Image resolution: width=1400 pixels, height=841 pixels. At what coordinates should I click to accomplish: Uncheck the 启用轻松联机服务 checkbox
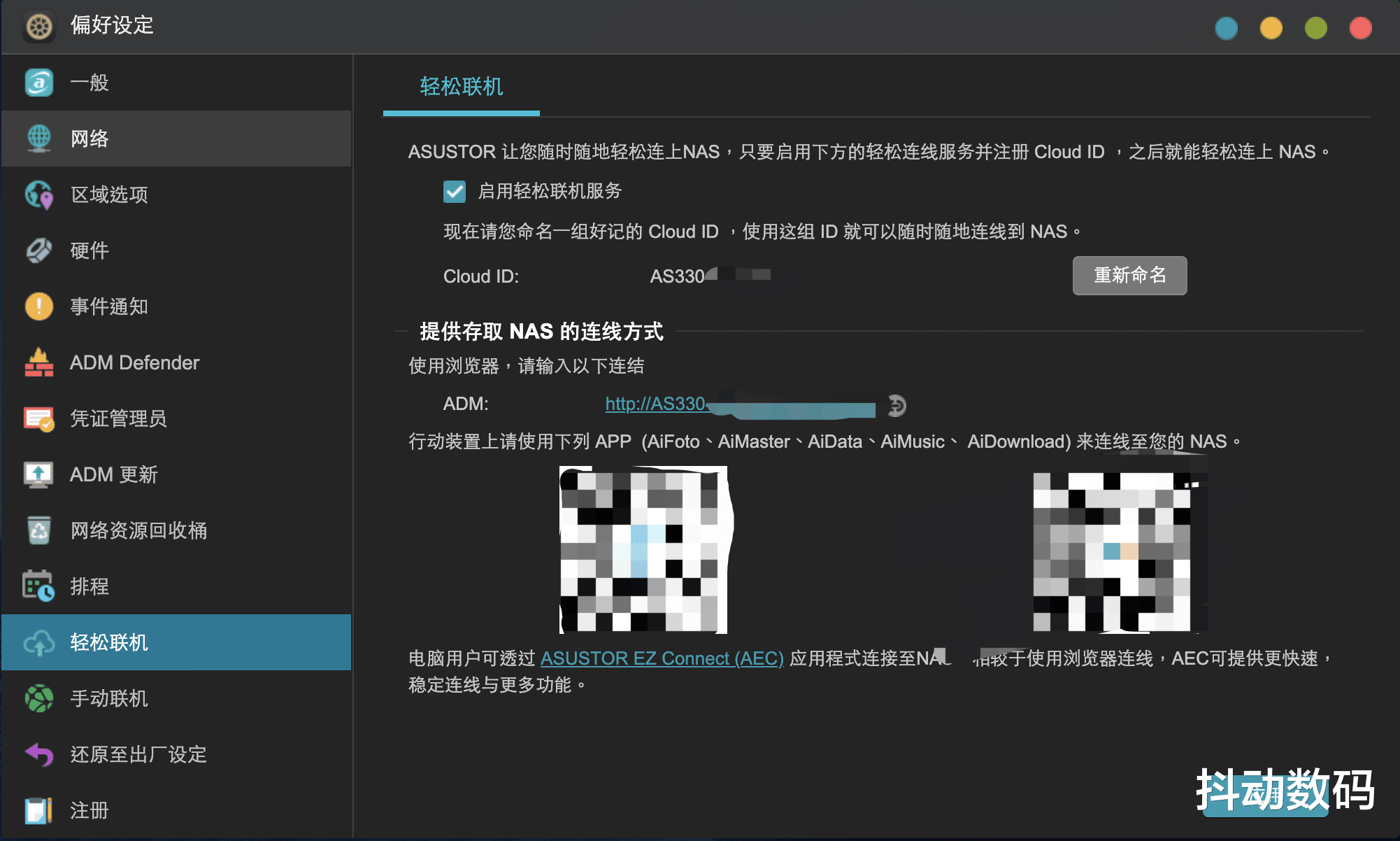click(455, 191)
